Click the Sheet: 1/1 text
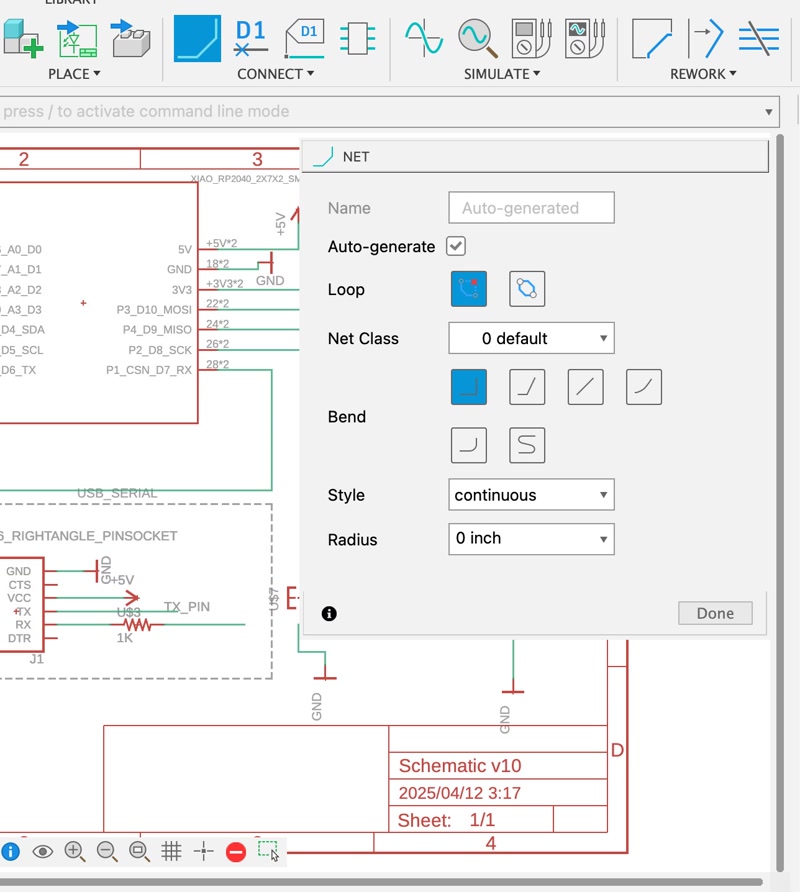The height and width of the screenshot is (892, 800). click(x=446, y=820)
